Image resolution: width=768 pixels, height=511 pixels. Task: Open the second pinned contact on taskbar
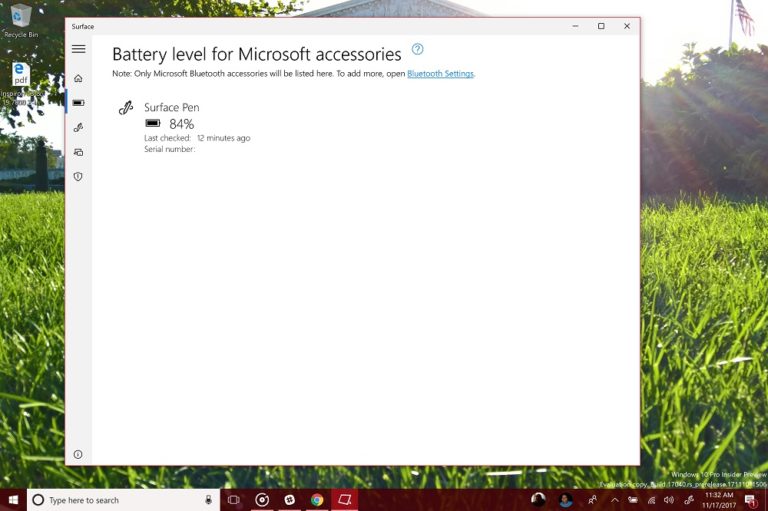pos(566,500)
